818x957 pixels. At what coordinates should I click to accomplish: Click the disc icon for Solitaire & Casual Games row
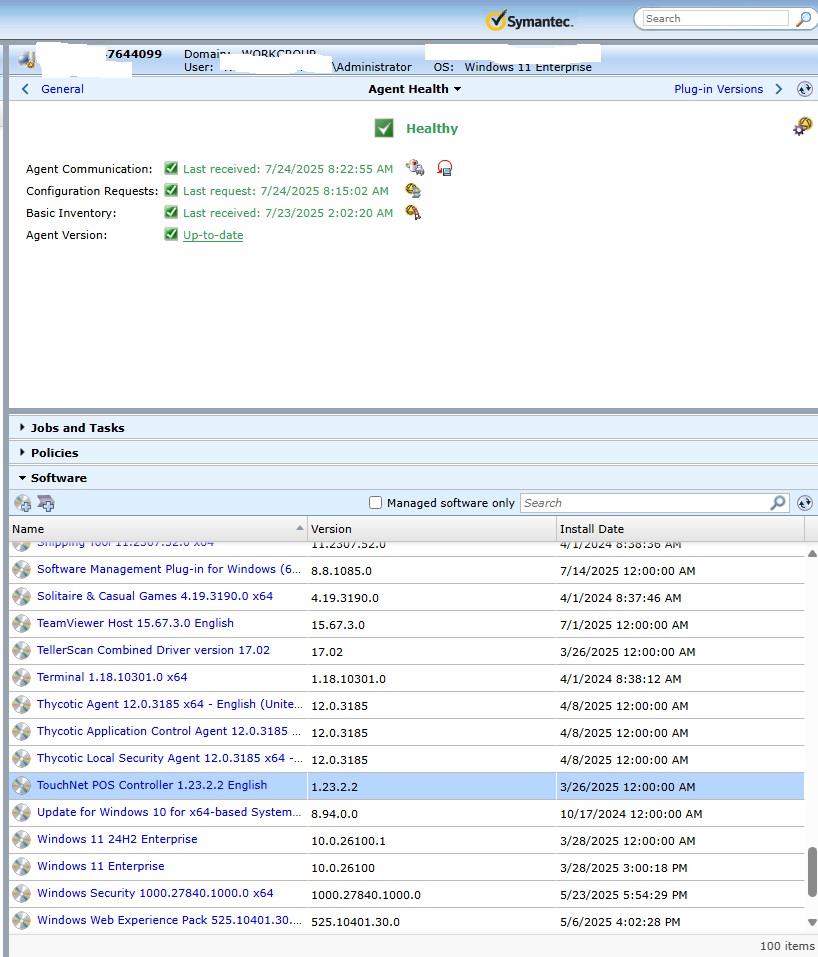coord(21,597)
